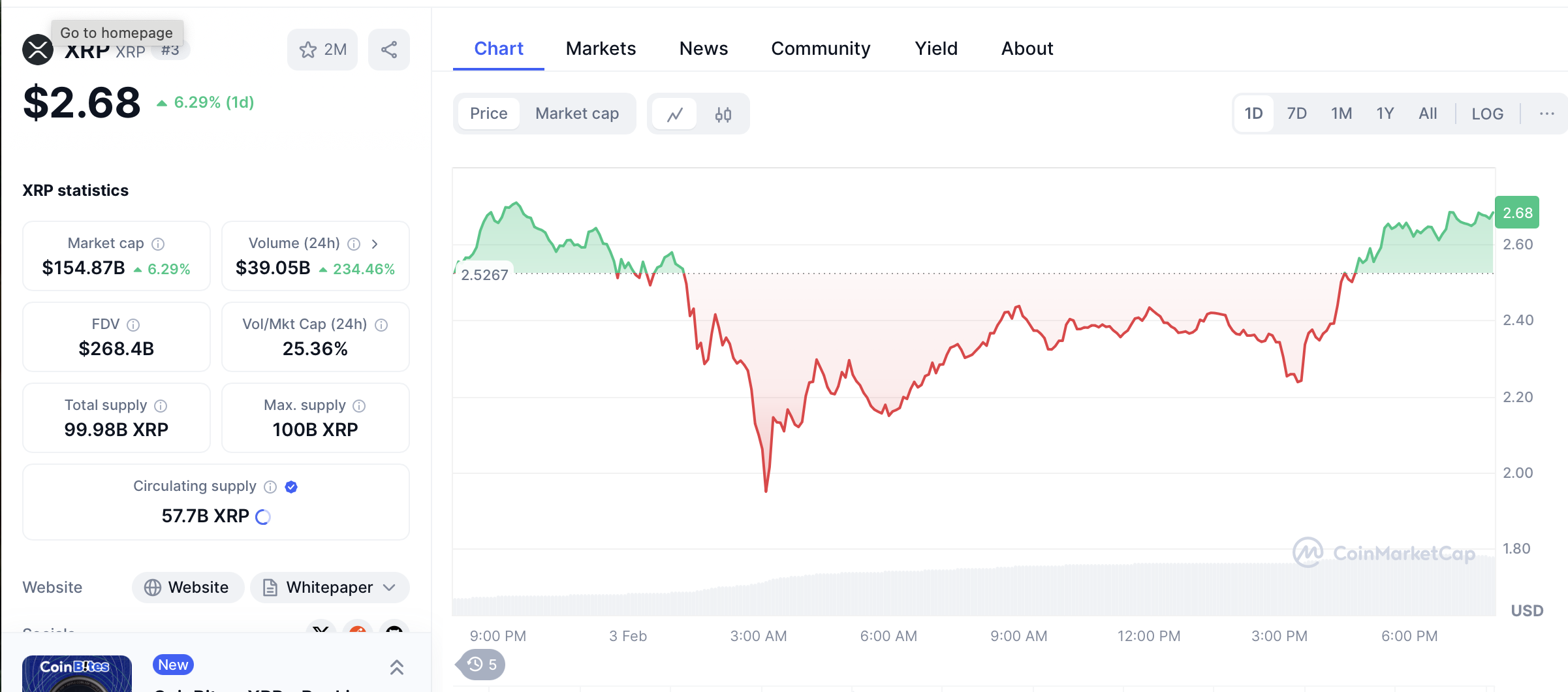Expand Volume (24h) details arrow
Image resolution: width=1568 pixels, height=692 pixels.
[x=375, y=244]
